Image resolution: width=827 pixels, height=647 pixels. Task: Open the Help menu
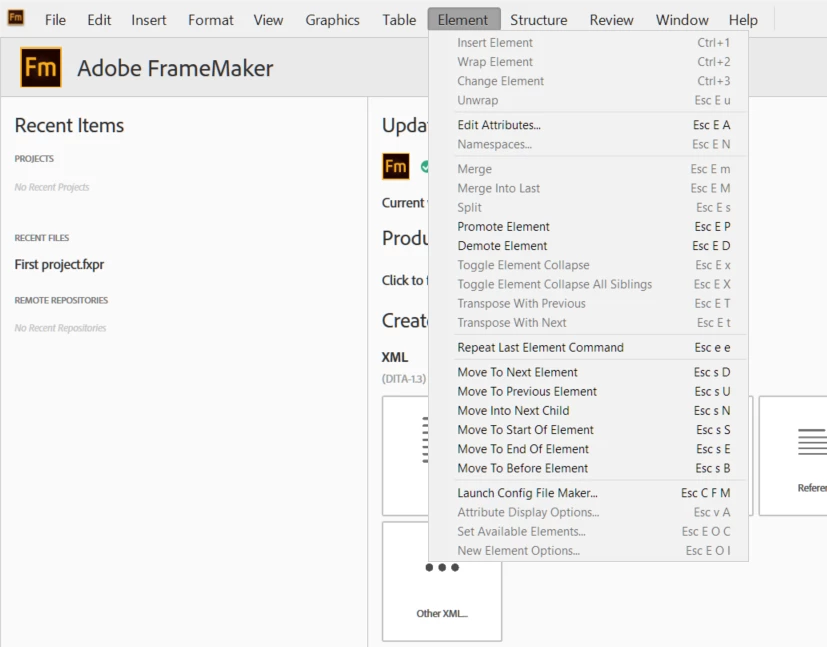pyautogui.click(x=743, y=20)
